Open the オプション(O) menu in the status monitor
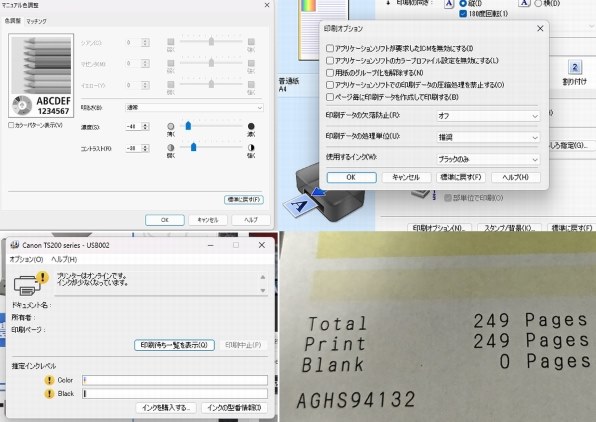The image size is (596, 422). pyautogui.click(x=26, y=259)
